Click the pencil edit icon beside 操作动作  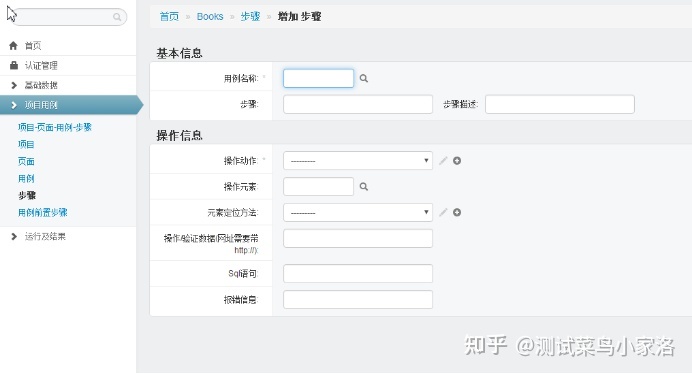coord(443,161)
